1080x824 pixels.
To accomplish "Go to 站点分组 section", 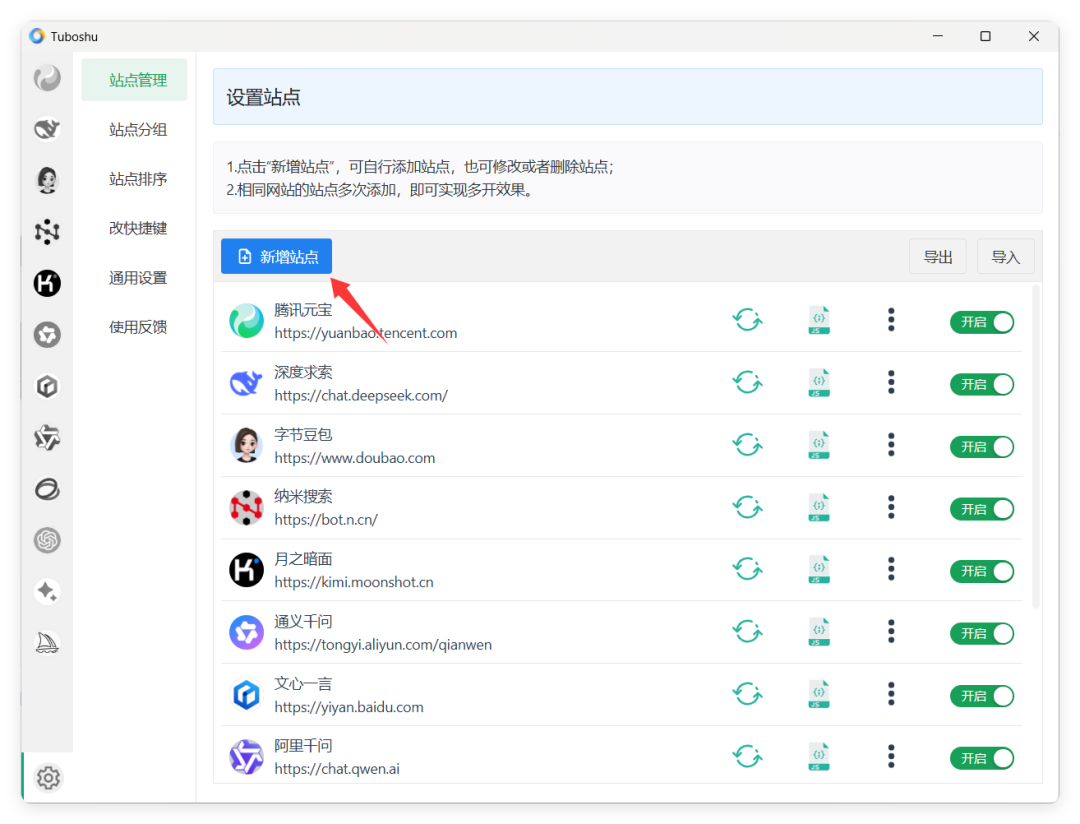I will (x=138, y=130).
